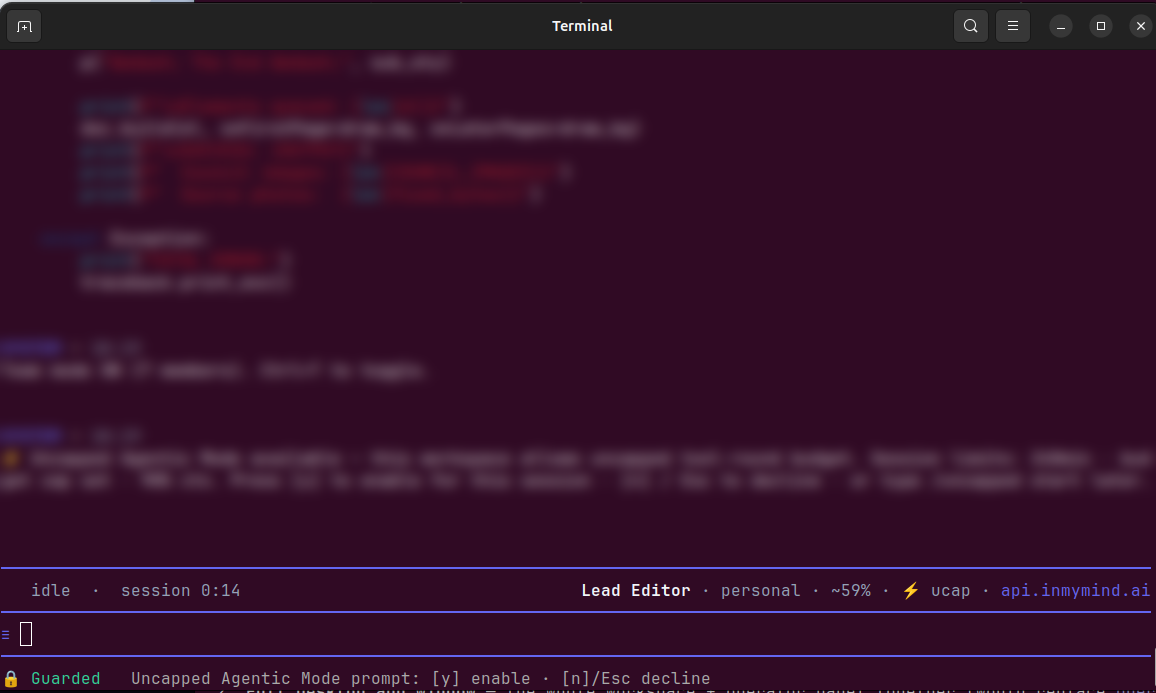Click the lightning bolt ucap icon

(910, 591)
